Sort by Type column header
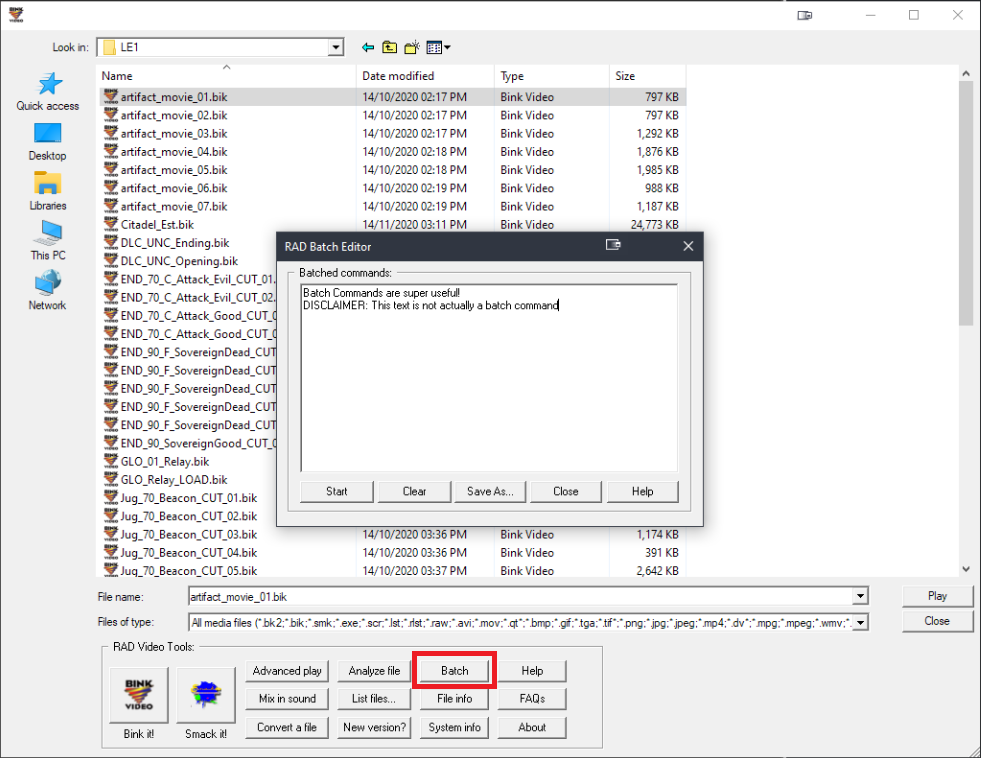This screenshot has width=981, height=758. pyautogui.click(x=552, y=76)
